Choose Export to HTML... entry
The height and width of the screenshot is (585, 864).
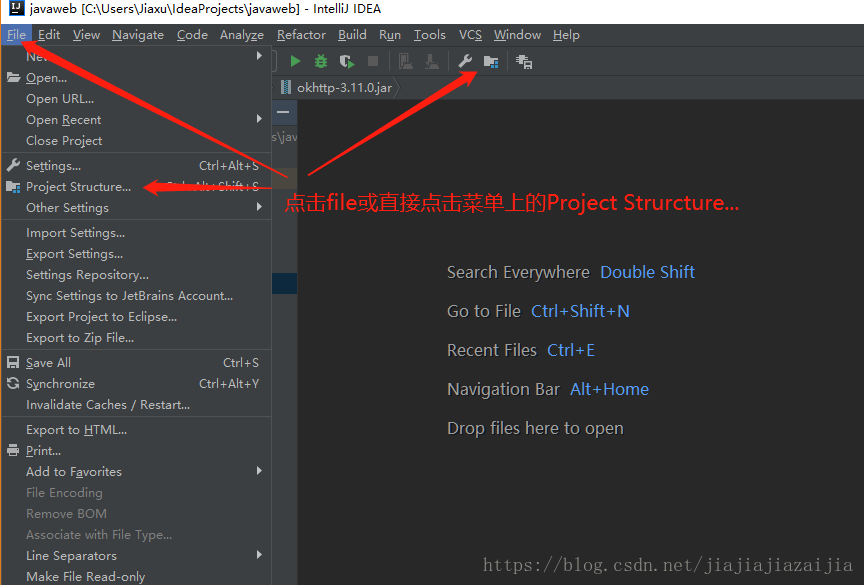pyautogui.click(x=137, y=429)
